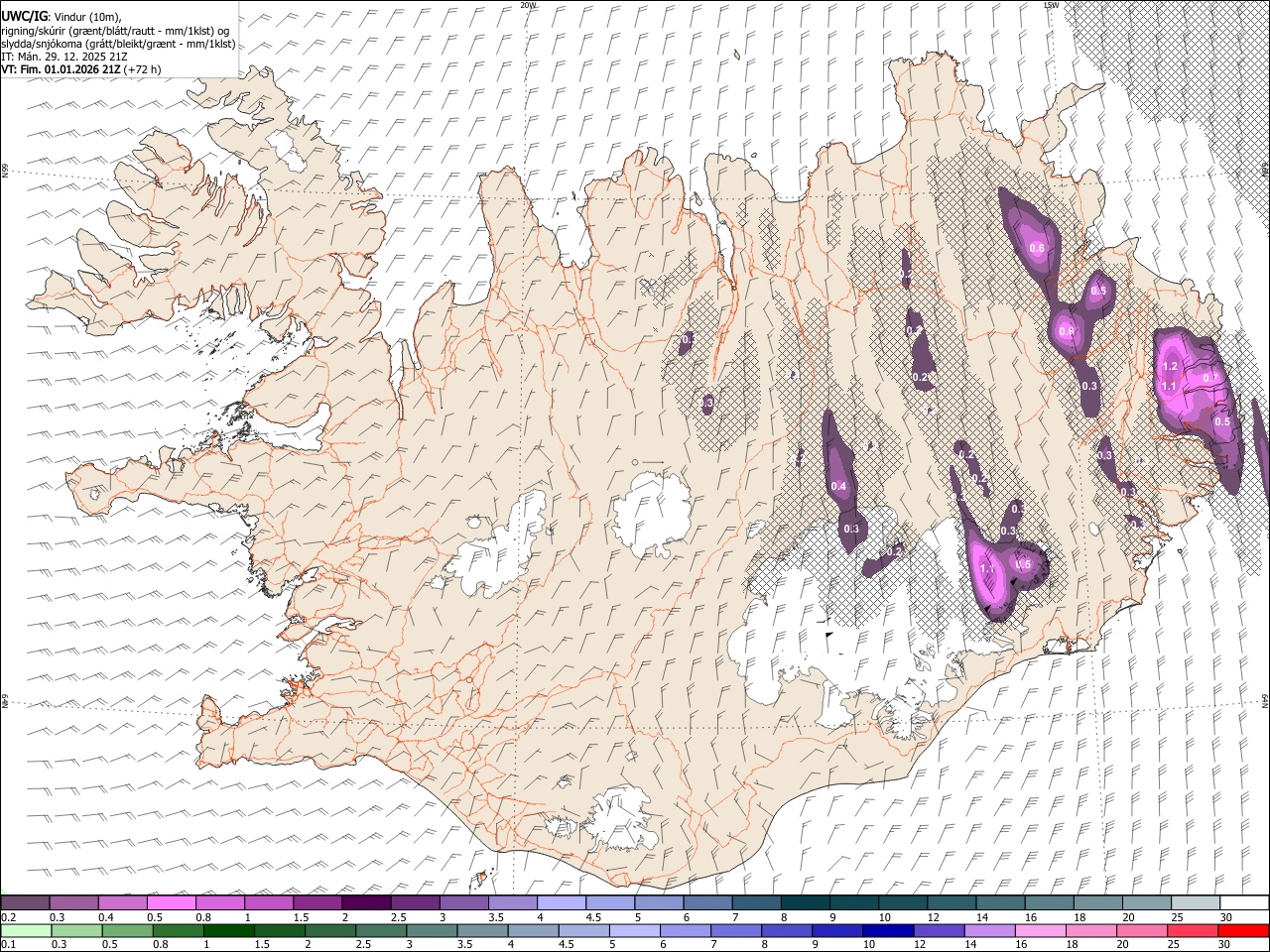Rain legend swatch between 5 and 6
The width and height of the screenshot is (1270, 952).
[635, 930]
